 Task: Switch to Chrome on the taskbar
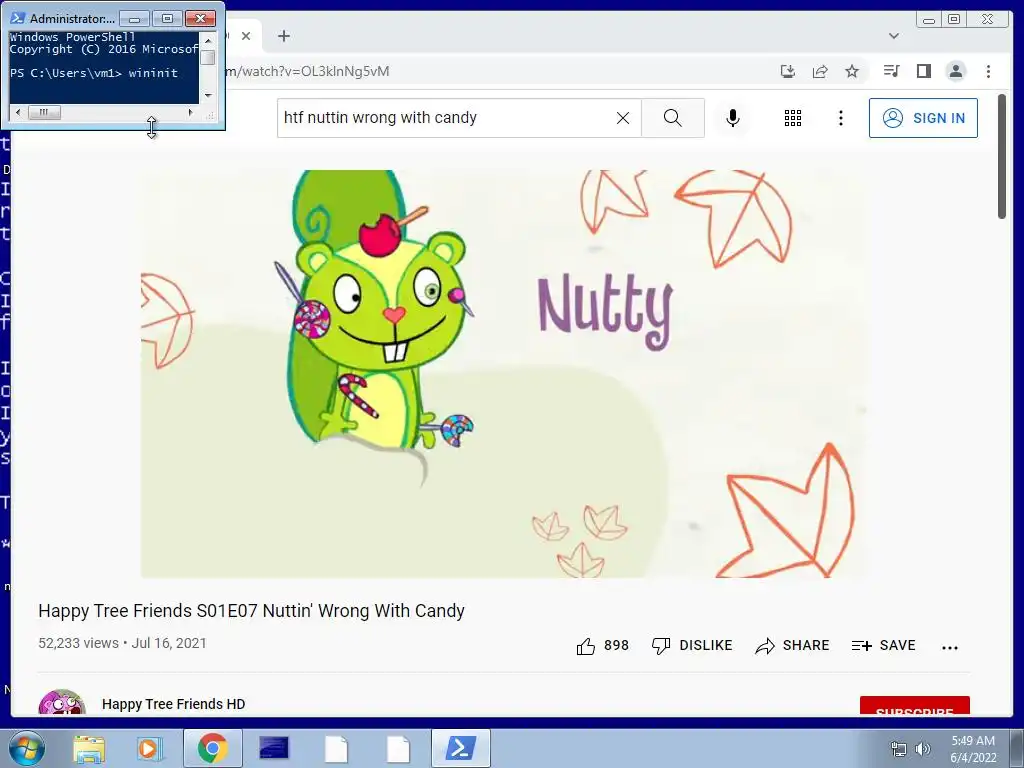coord(212,748)
